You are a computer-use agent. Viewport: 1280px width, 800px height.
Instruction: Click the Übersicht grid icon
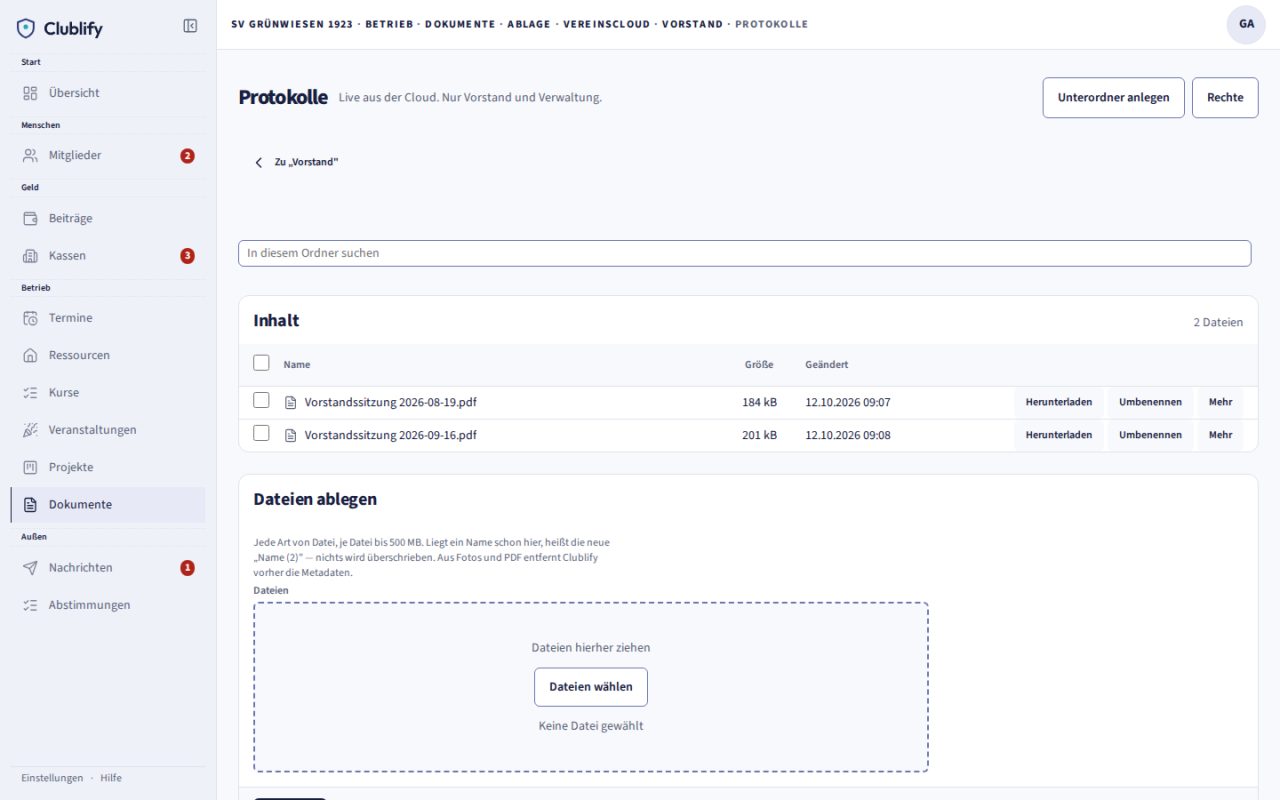30,93
